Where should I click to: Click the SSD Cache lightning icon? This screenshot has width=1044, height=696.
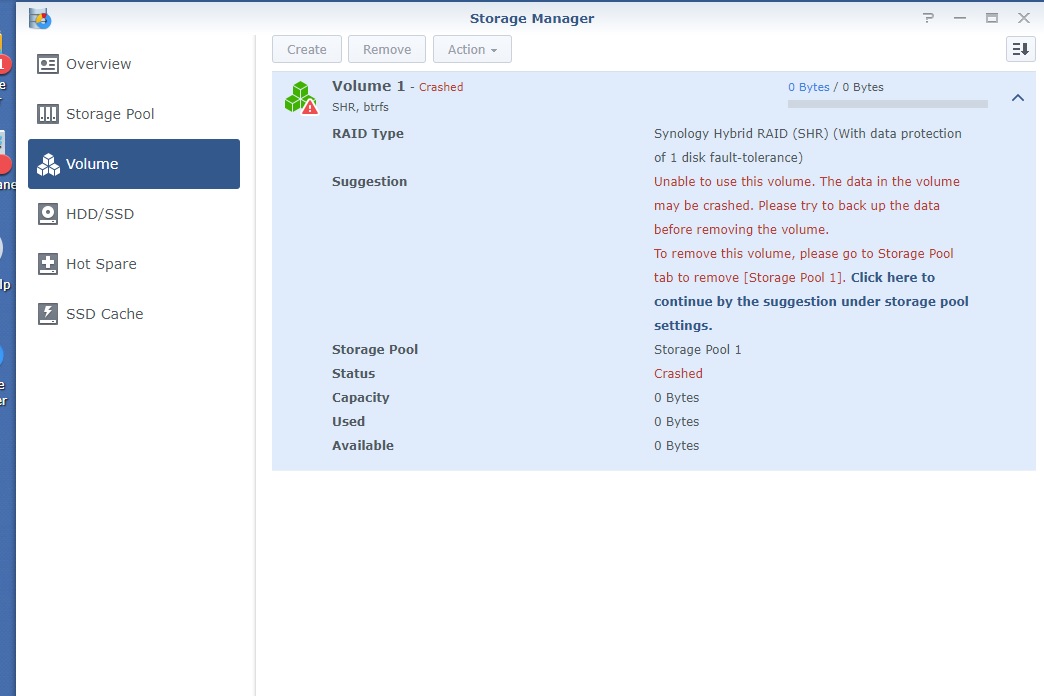48,314
